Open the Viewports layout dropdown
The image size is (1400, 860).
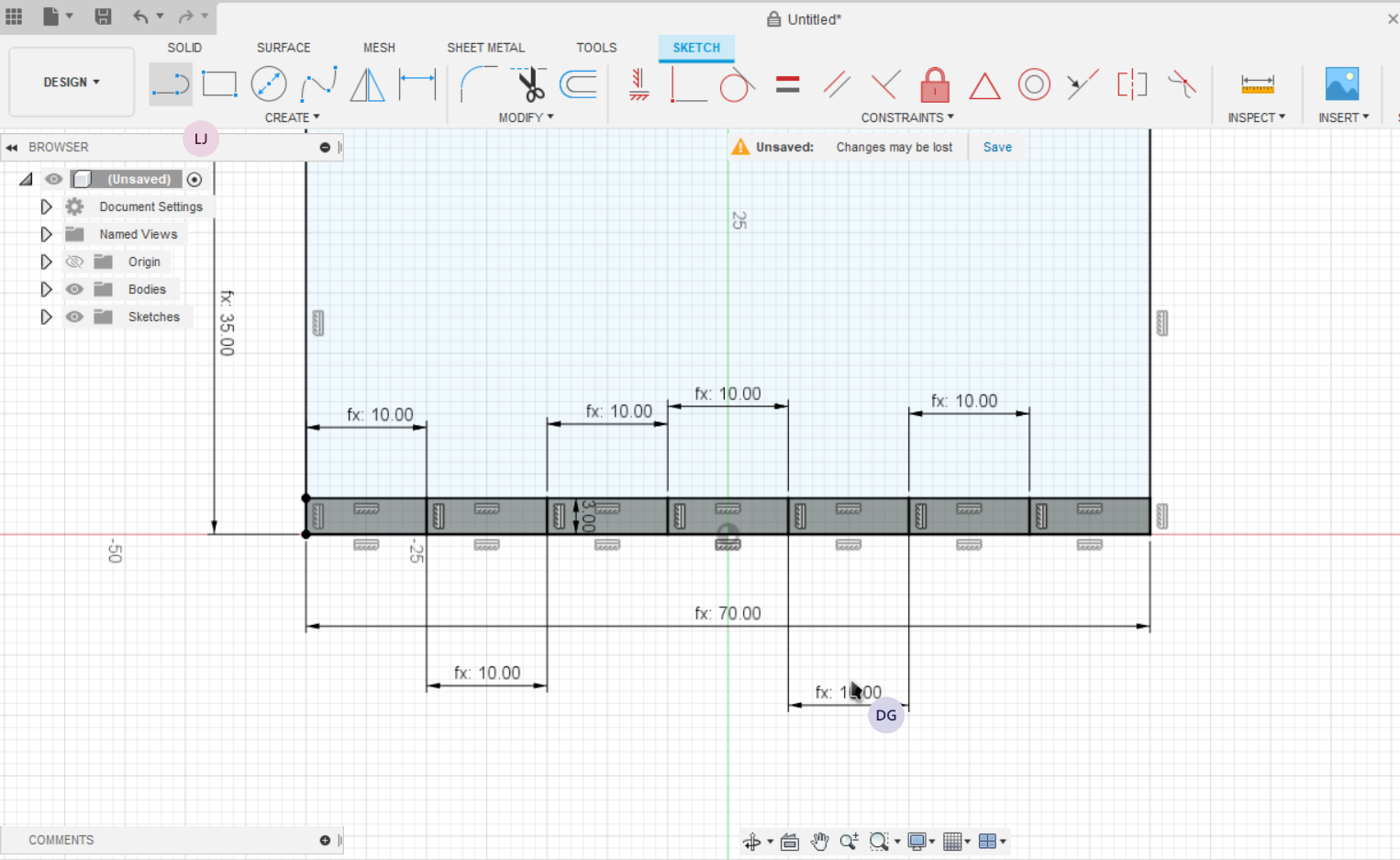tap(992, 842)
